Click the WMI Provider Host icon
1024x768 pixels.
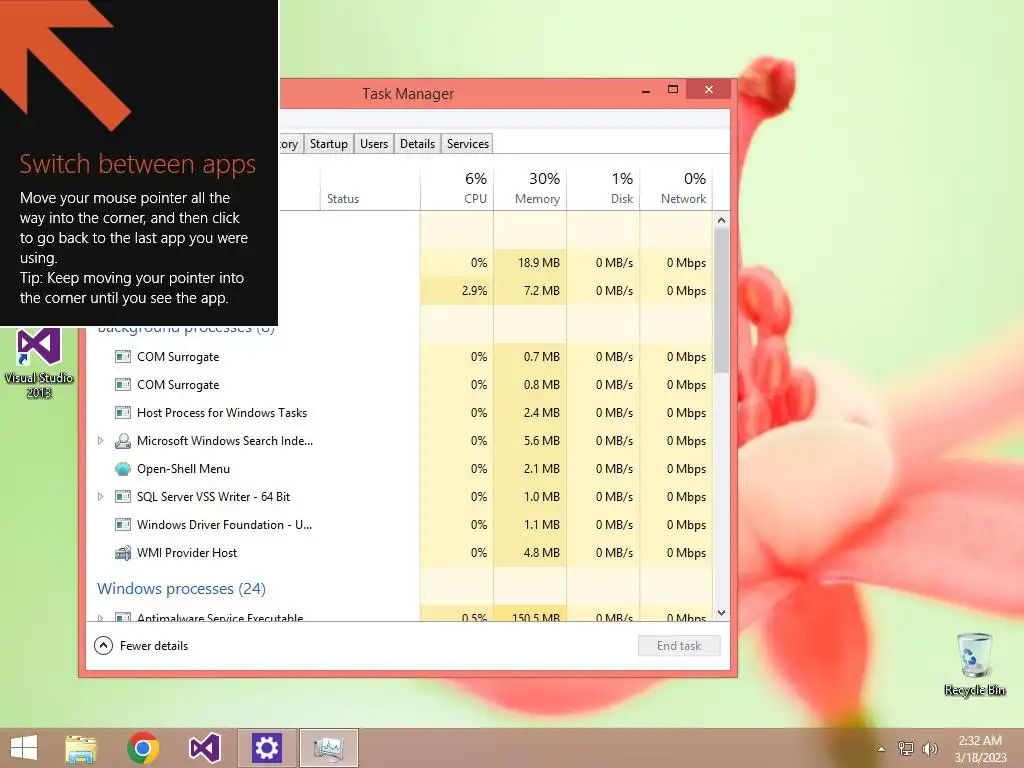(x=123, y=553)
